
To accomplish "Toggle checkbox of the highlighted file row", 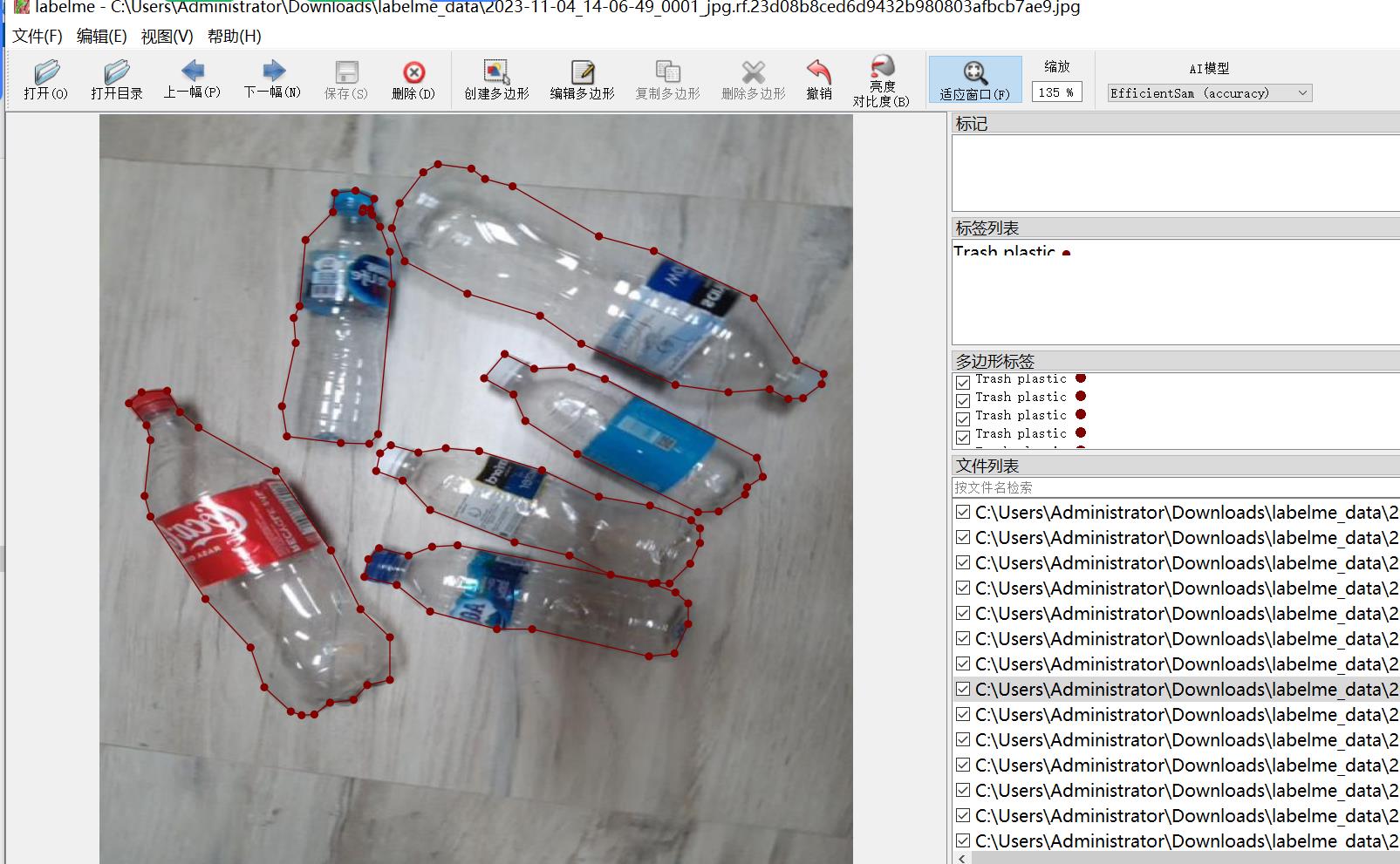I will point(963,689).
